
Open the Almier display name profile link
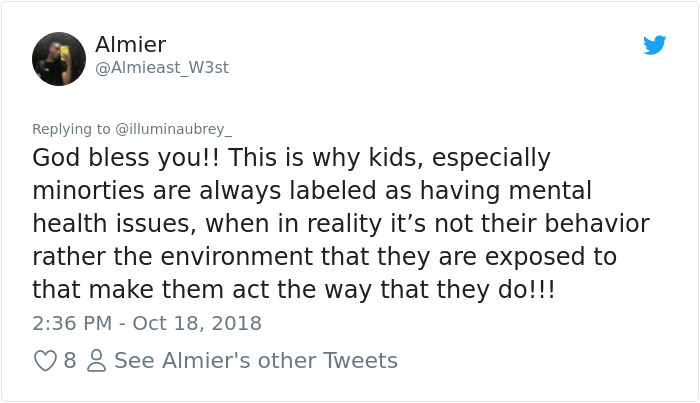pos(130,45)
